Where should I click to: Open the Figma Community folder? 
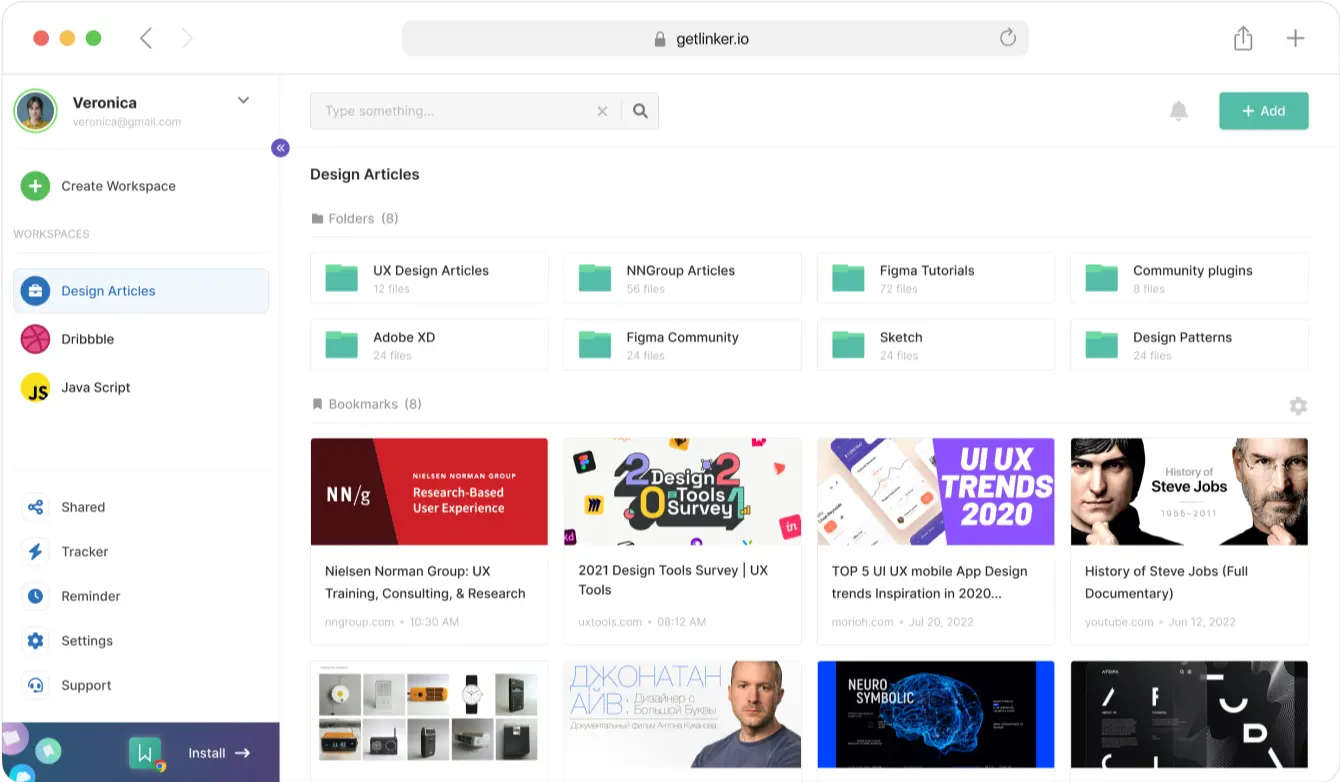click(683, 345)
